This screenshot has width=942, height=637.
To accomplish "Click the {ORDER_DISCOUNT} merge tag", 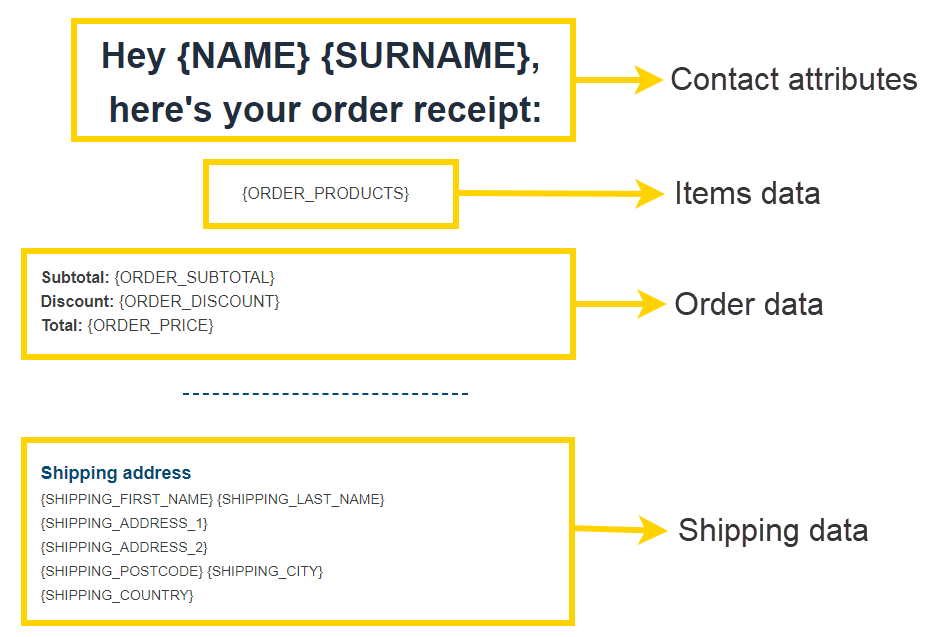I will point(199,301).
